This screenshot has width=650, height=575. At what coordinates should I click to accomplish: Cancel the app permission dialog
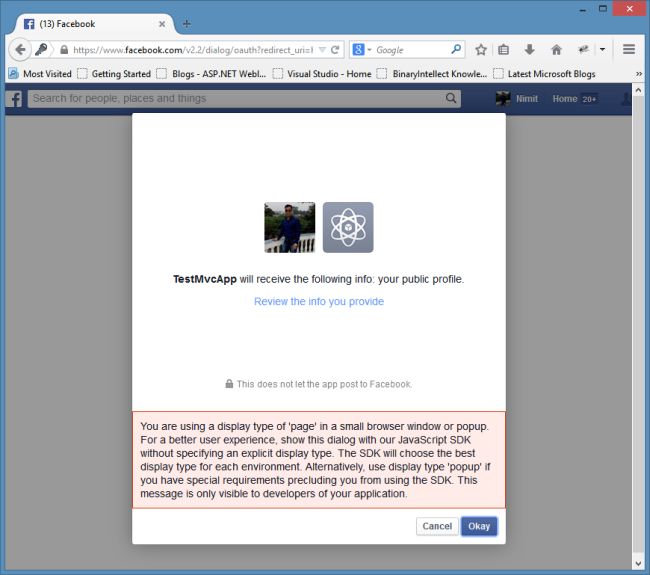click(437, 526)
